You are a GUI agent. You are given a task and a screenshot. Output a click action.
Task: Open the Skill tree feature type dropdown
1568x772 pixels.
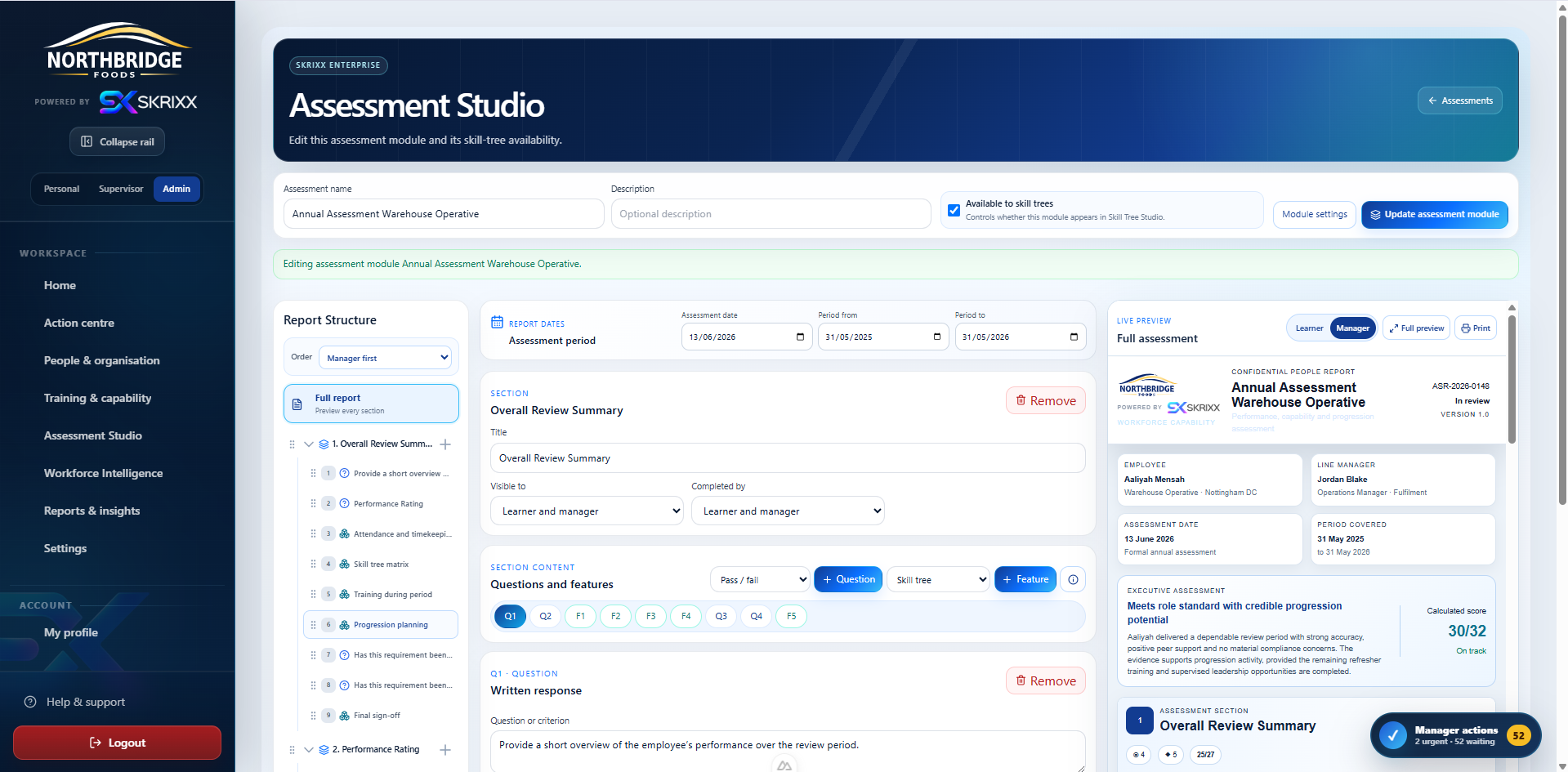(x=938, y=579)
